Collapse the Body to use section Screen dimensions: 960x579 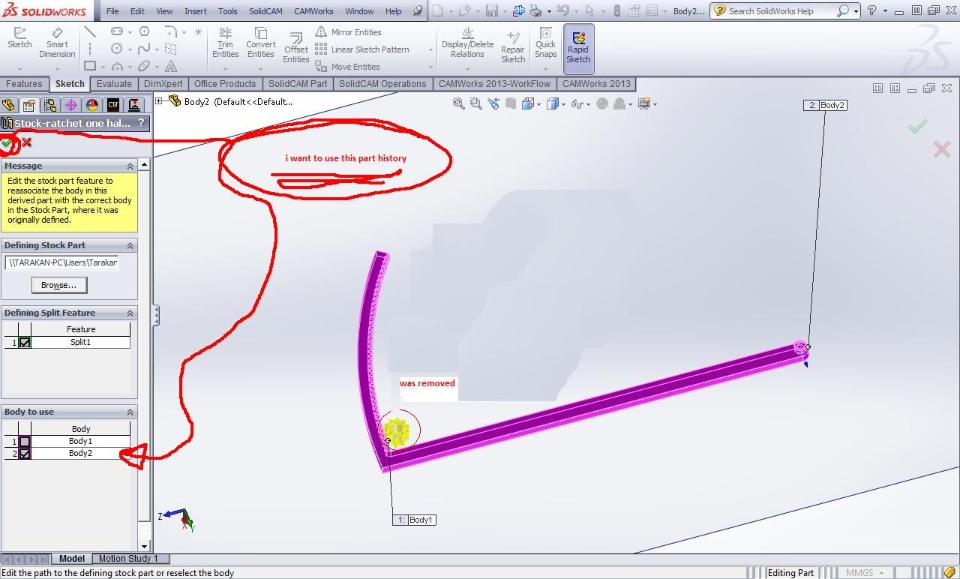(130, 412)
